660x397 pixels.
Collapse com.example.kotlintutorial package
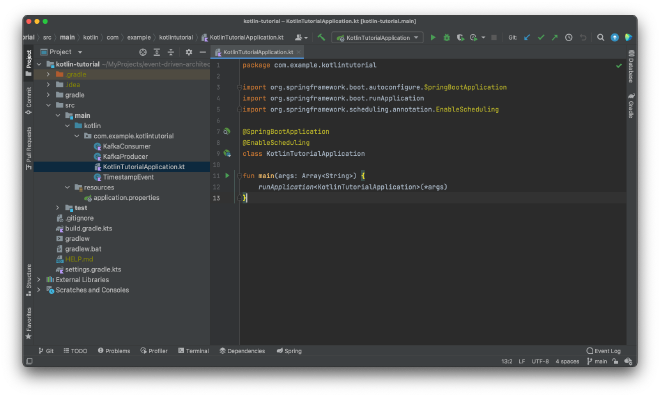click(77, 136)
